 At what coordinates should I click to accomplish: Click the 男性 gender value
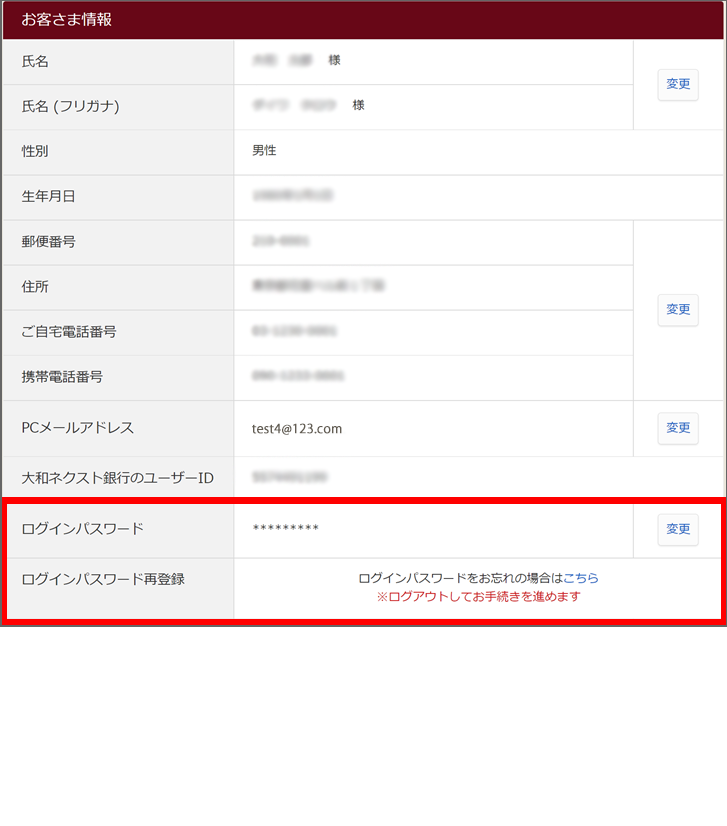[264, 151]
